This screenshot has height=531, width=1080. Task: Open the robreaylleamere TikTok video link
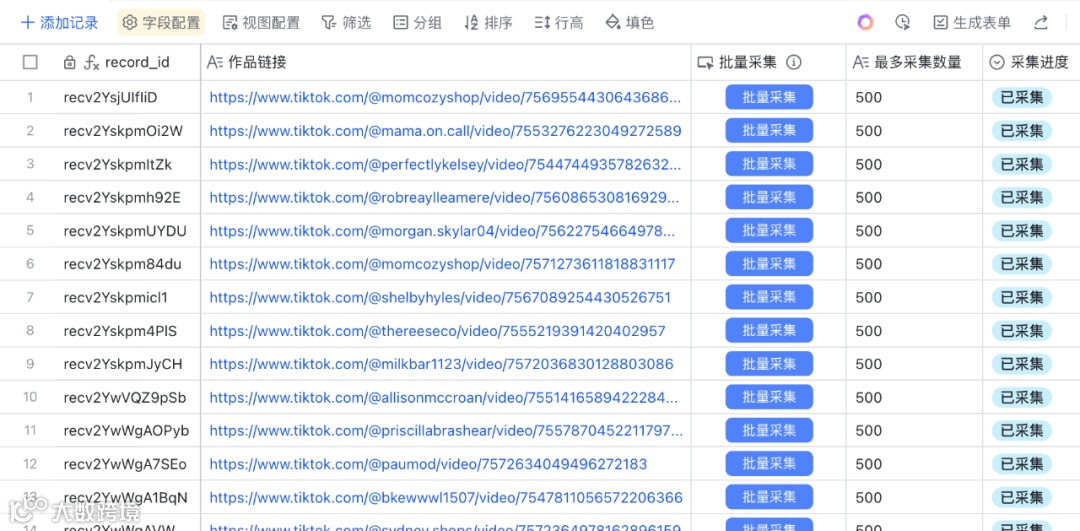444,198
